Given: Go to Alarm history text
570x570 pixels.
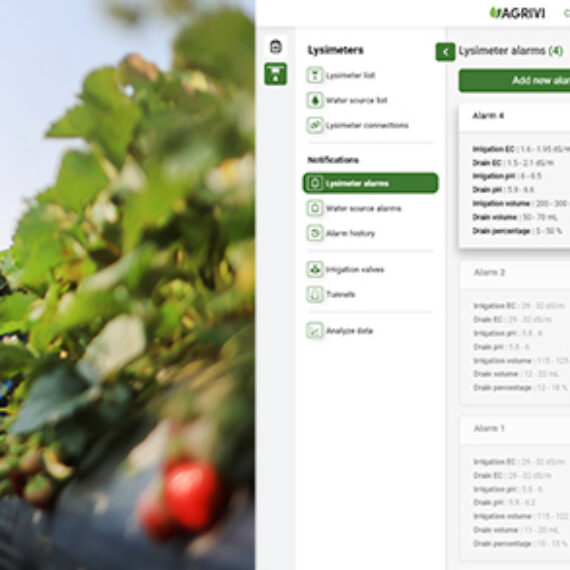Looking at the screenshot, I should pyautogui.click(x=350, y=233).
